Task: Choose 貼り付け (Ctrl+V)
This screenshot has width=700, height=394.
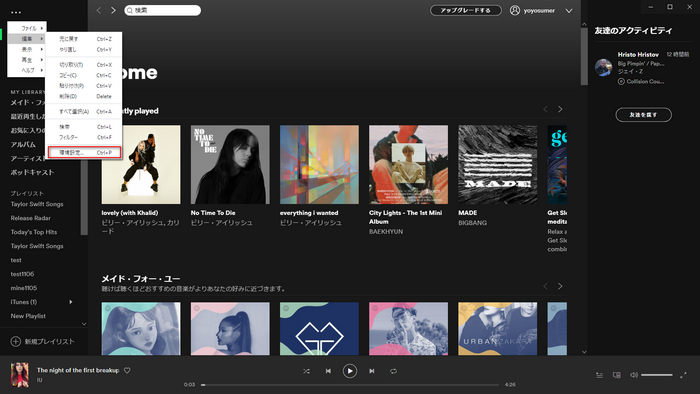Action: tap(84, 86)
